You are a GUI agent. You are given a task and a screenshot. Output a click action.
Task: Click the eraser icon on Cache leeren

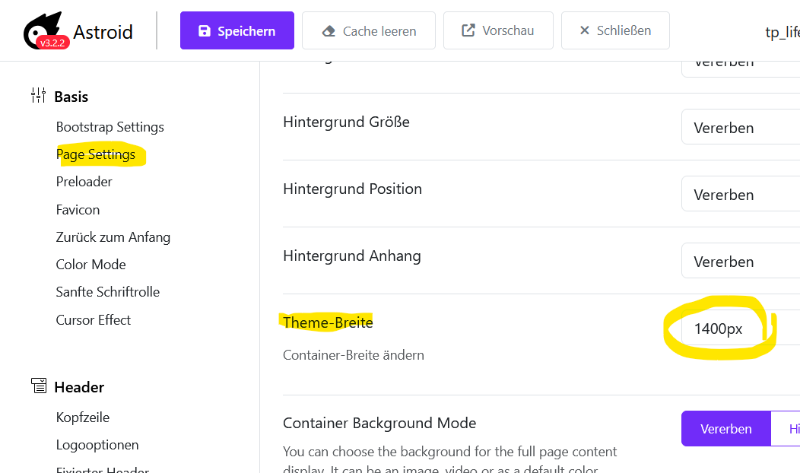point(329,31)
